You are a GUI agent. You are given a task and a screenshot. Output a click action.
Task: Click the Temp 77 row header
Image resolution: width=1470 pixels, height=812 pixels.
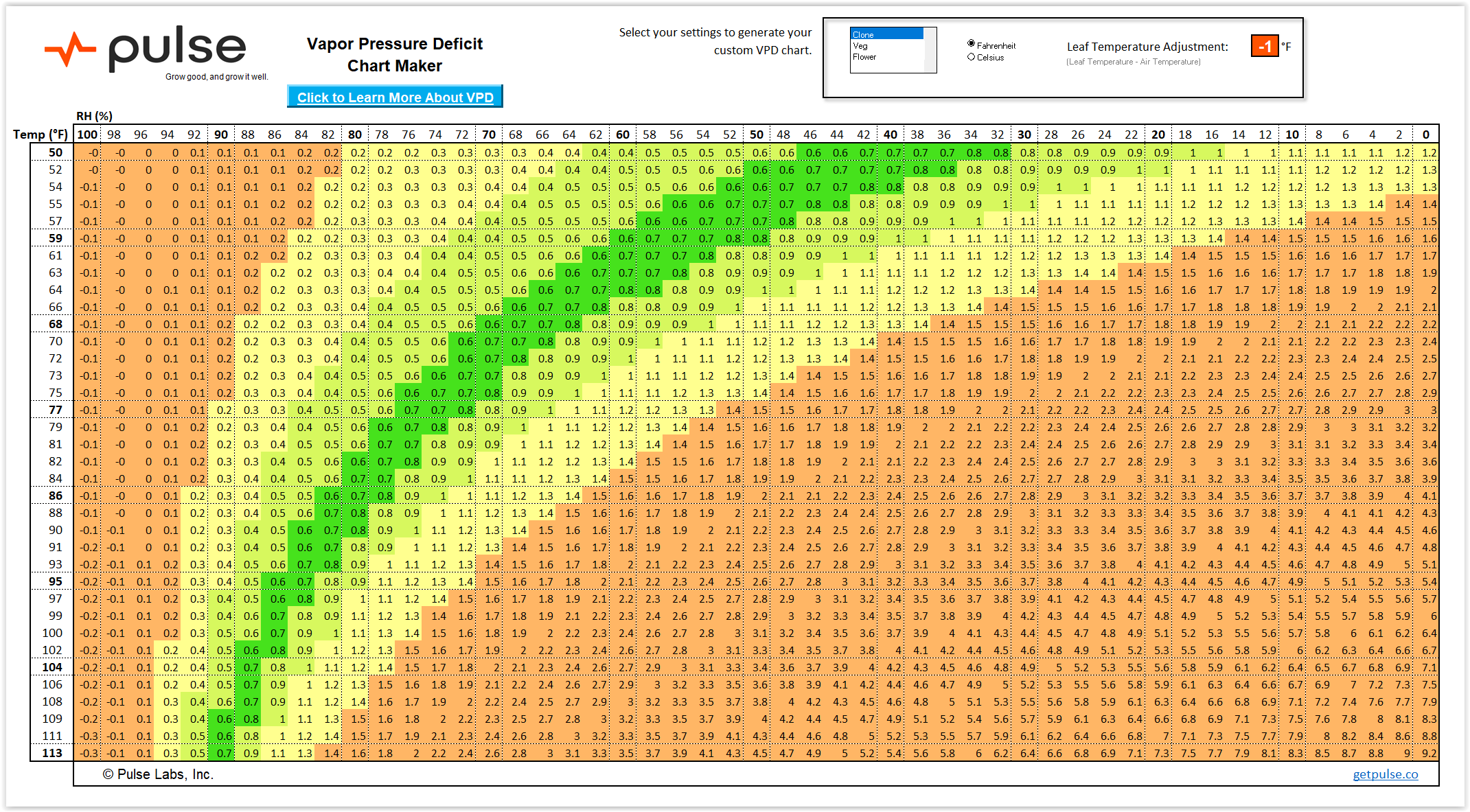point(55,410)
